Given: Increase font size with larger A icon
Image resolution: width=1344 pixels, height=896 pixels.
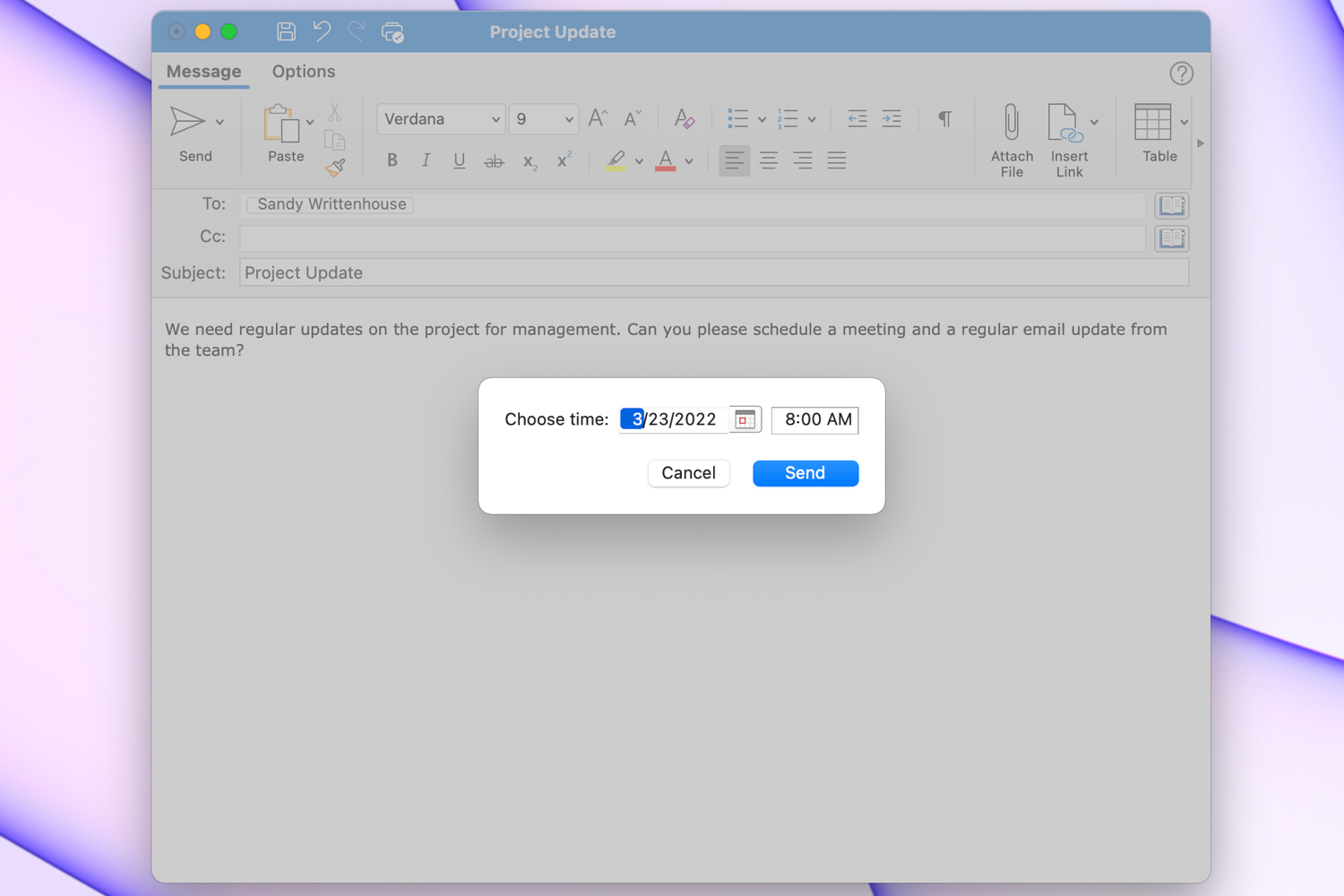Looking at the screenshot, I should [x=598, y=118].
